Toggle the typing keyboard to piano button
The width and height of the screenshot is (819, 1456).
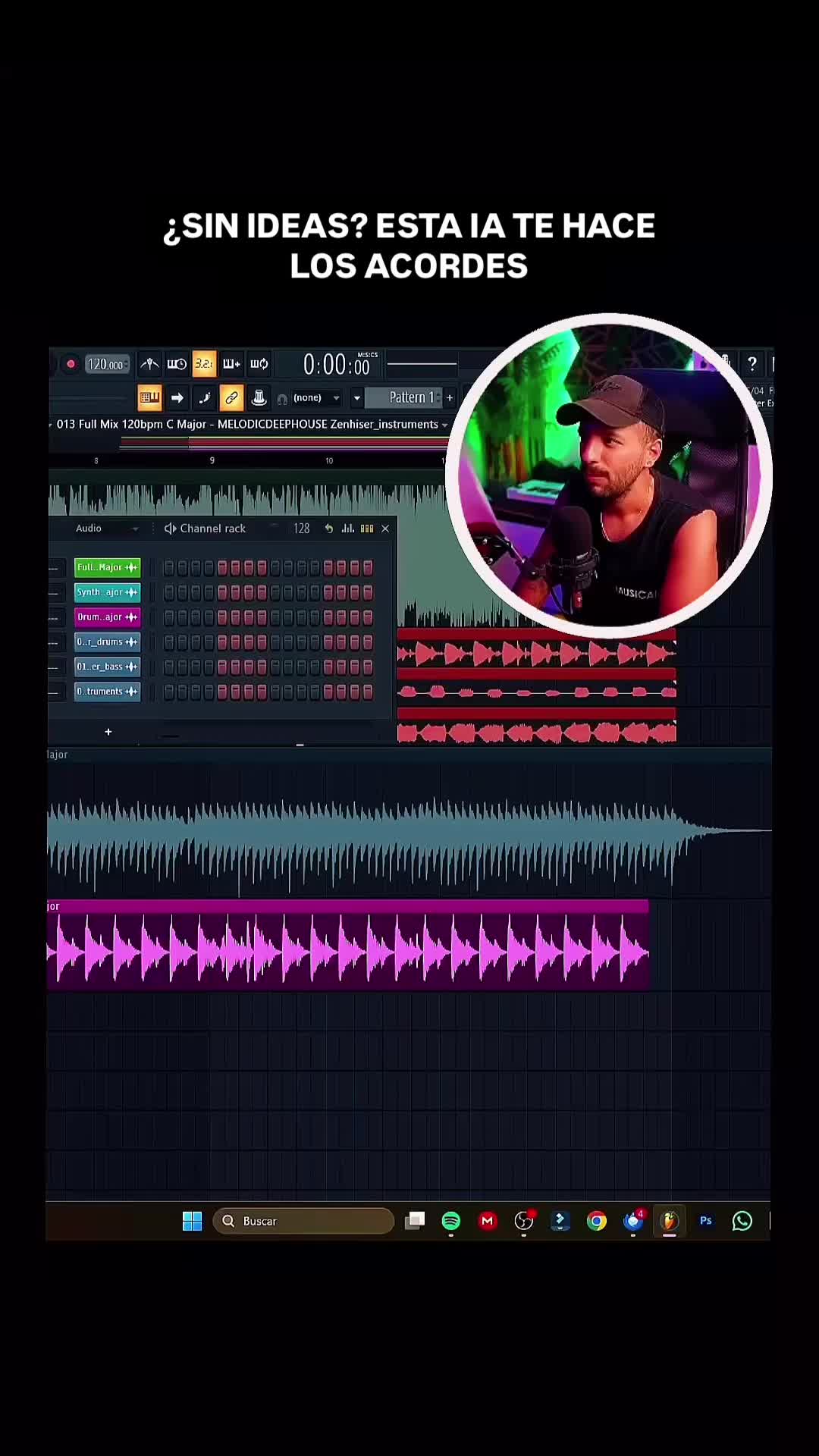(x=149, y=397)
